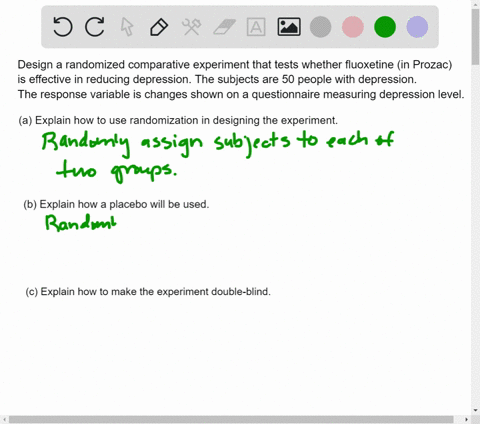Viewport: 480px width, 424px height.
Task: Click the horizontal scrollbar thumb
Action: click(231, 420)
